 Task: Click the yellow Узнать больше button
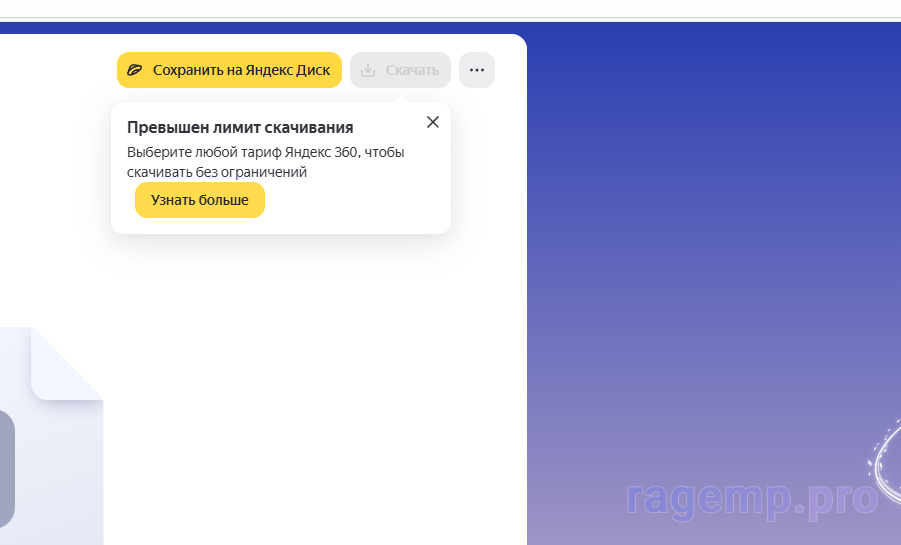[200, 200]
